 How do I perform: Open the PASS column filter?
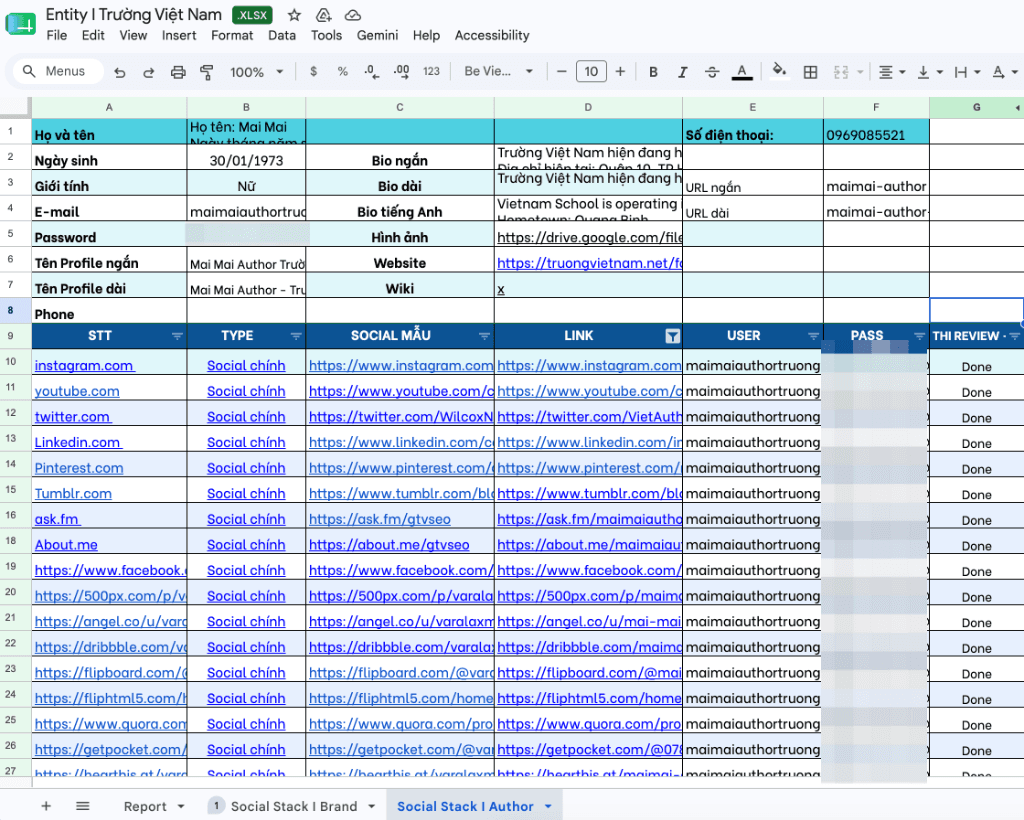pos(919,336)
